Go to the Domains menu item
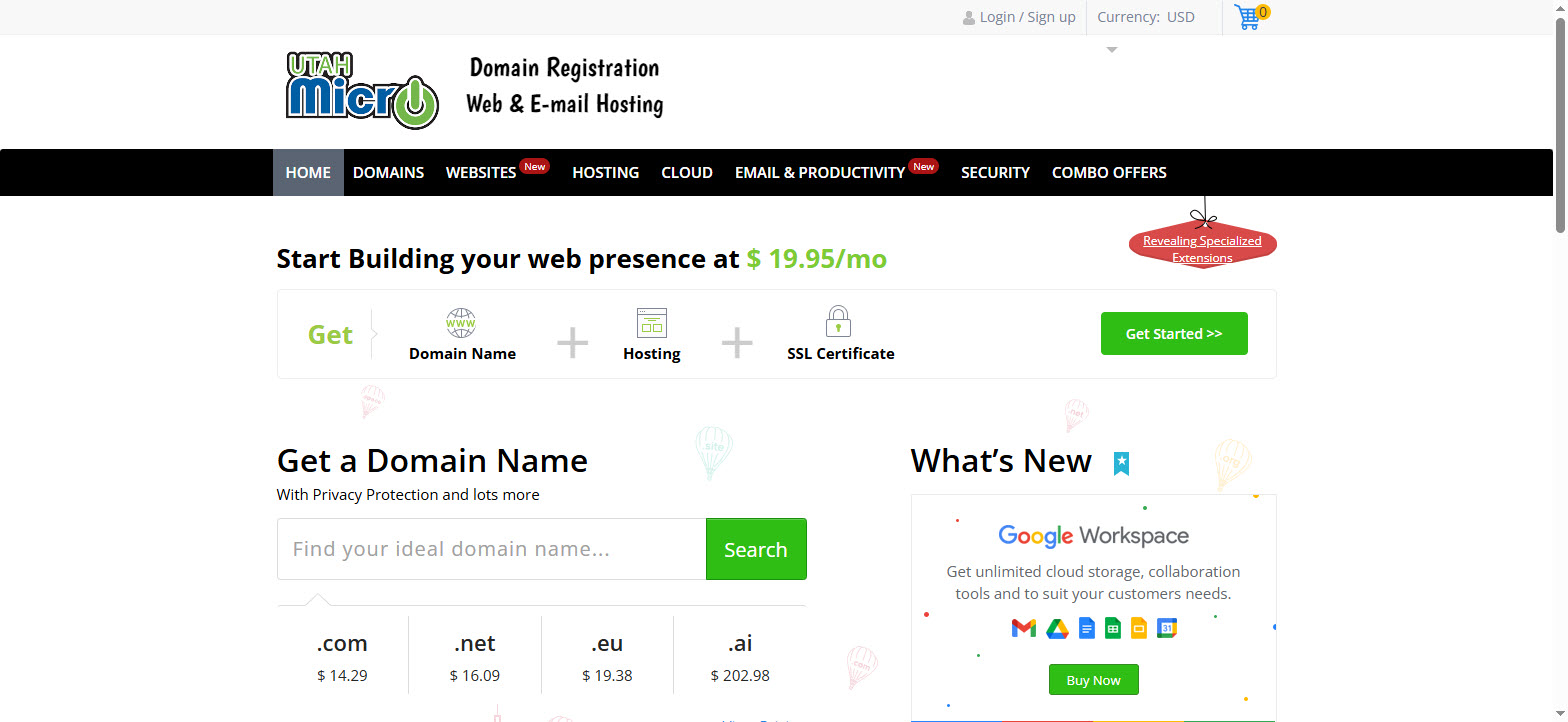Viewport: 1568px width, 722px height. [388, 172]
